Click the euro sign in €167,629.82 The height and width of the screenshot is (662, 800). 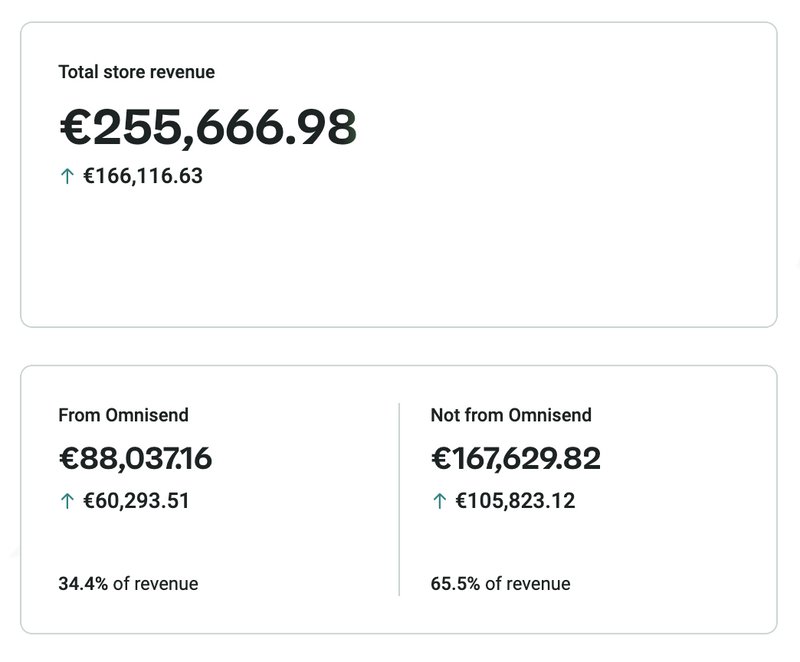pyautogui.click(x=441, y=459)
